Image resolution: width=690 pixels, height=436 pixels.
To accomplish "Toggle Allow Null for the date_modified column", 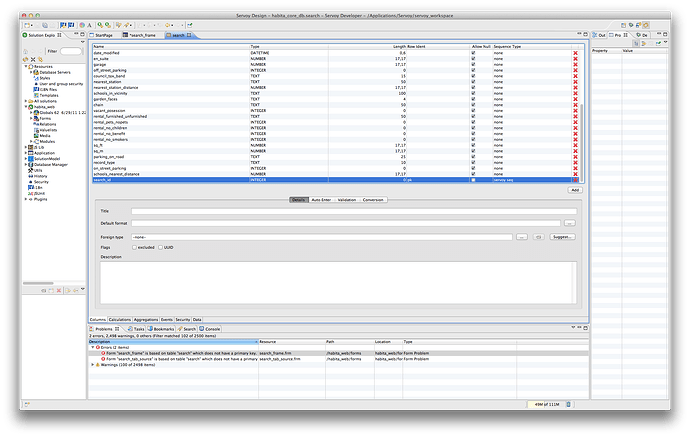I will click(x=473, y=53).
